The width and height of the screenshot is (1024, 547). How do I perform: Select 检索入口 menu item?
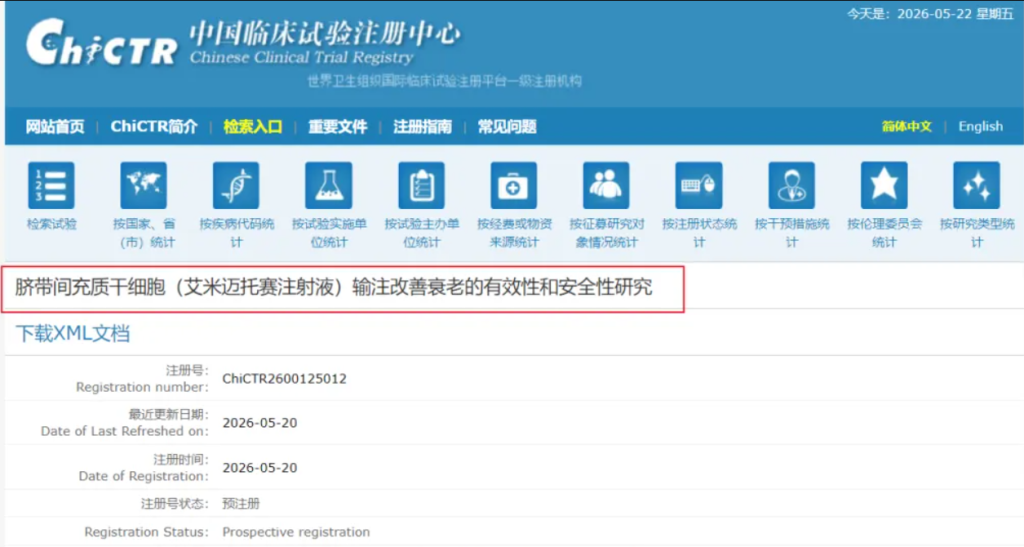(253, 127)
